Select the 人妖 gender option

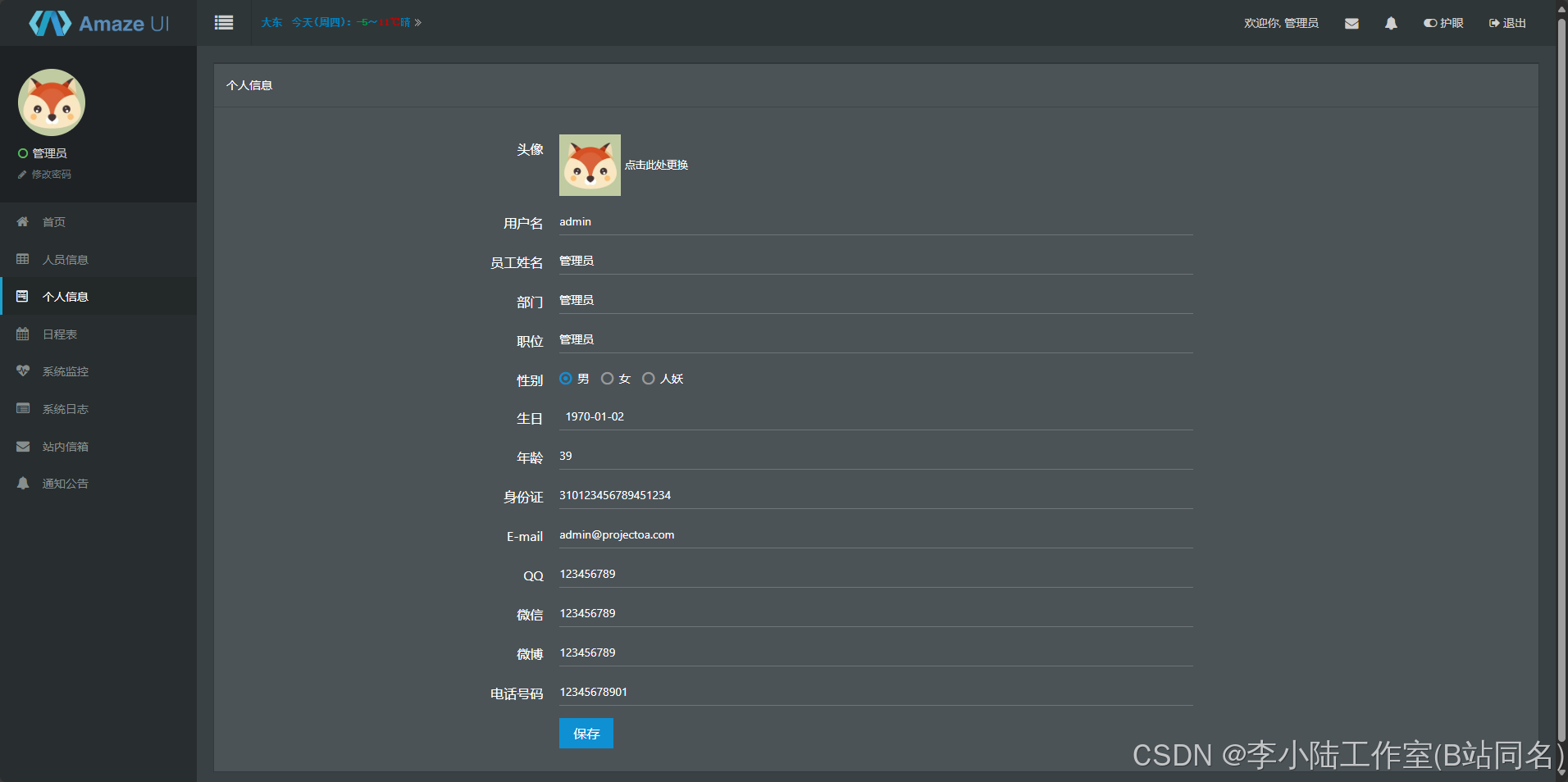click(649, 378)
